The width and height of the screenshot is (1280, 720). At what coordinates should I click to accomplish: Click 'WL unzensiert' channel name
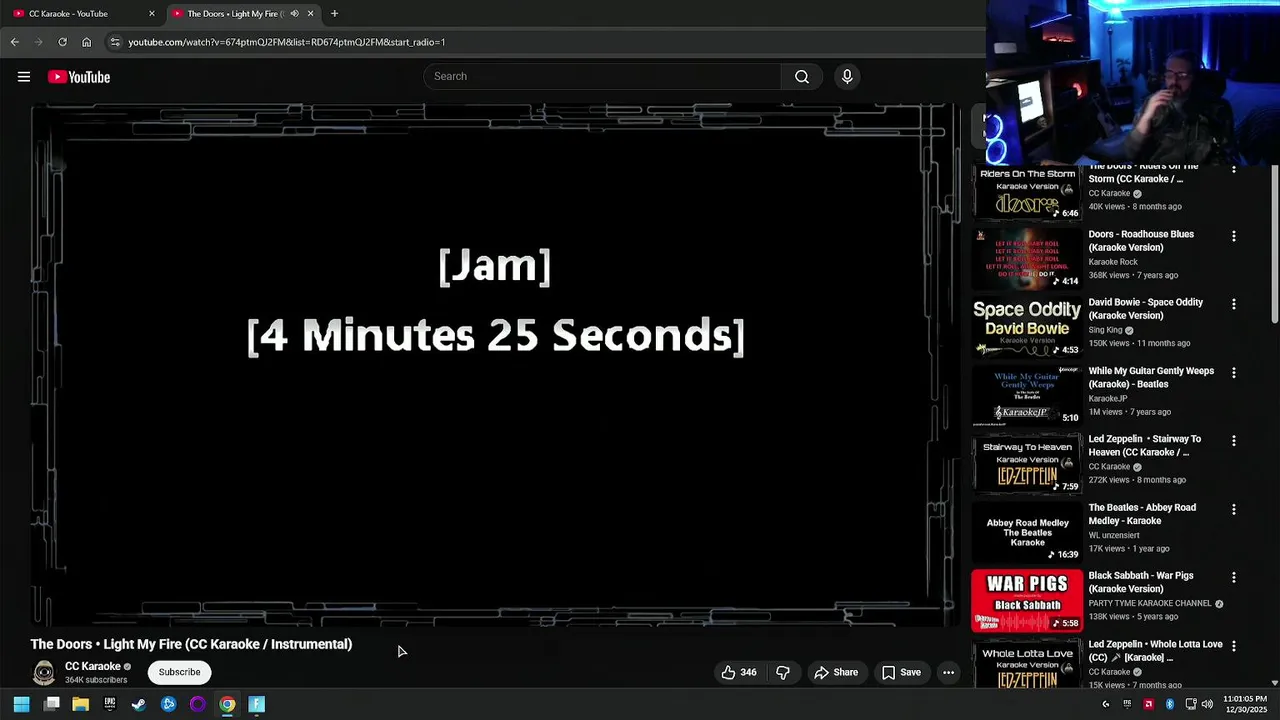coord(1114,535)
